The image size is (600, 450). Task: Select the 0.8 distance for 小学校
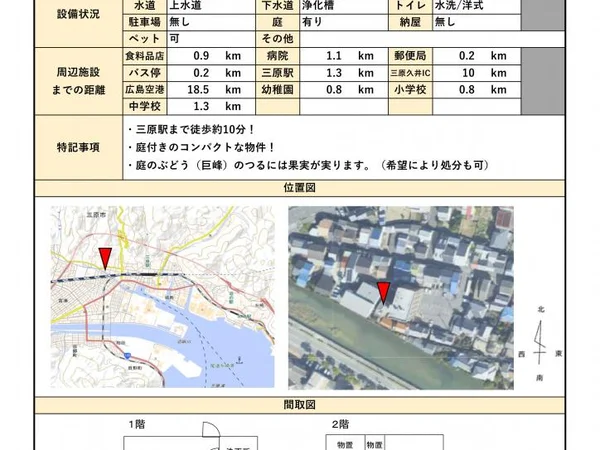467,90
